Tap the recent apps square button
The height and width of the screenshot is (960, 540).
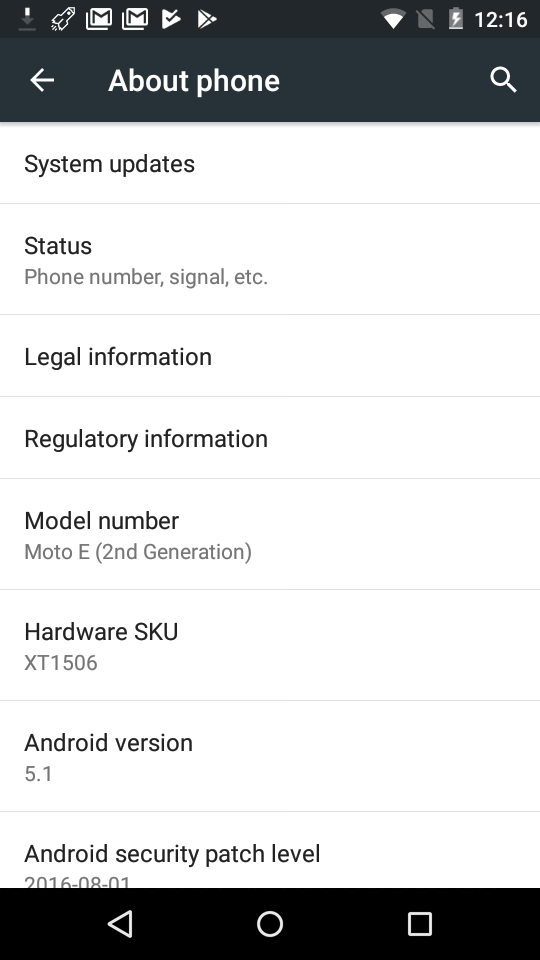point(420,923)
